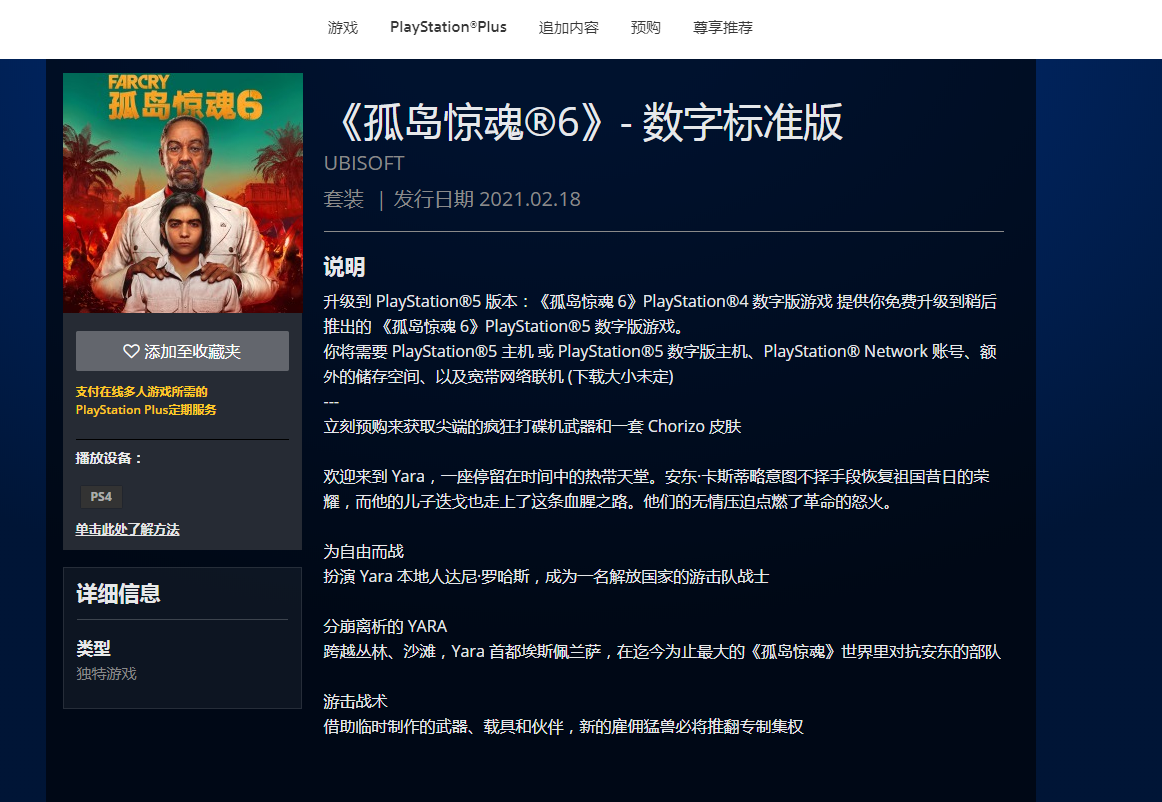
Task: Click the 独特游戏 genre value
Action: (107, 674)
